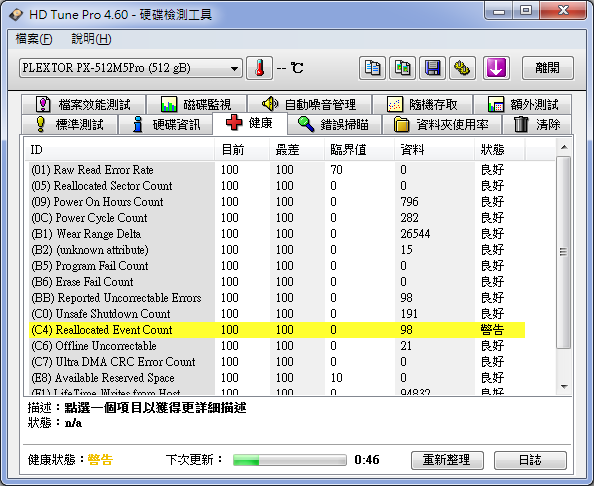Select row (BB) Reported Uncorrectable Errors

point(277,298)
